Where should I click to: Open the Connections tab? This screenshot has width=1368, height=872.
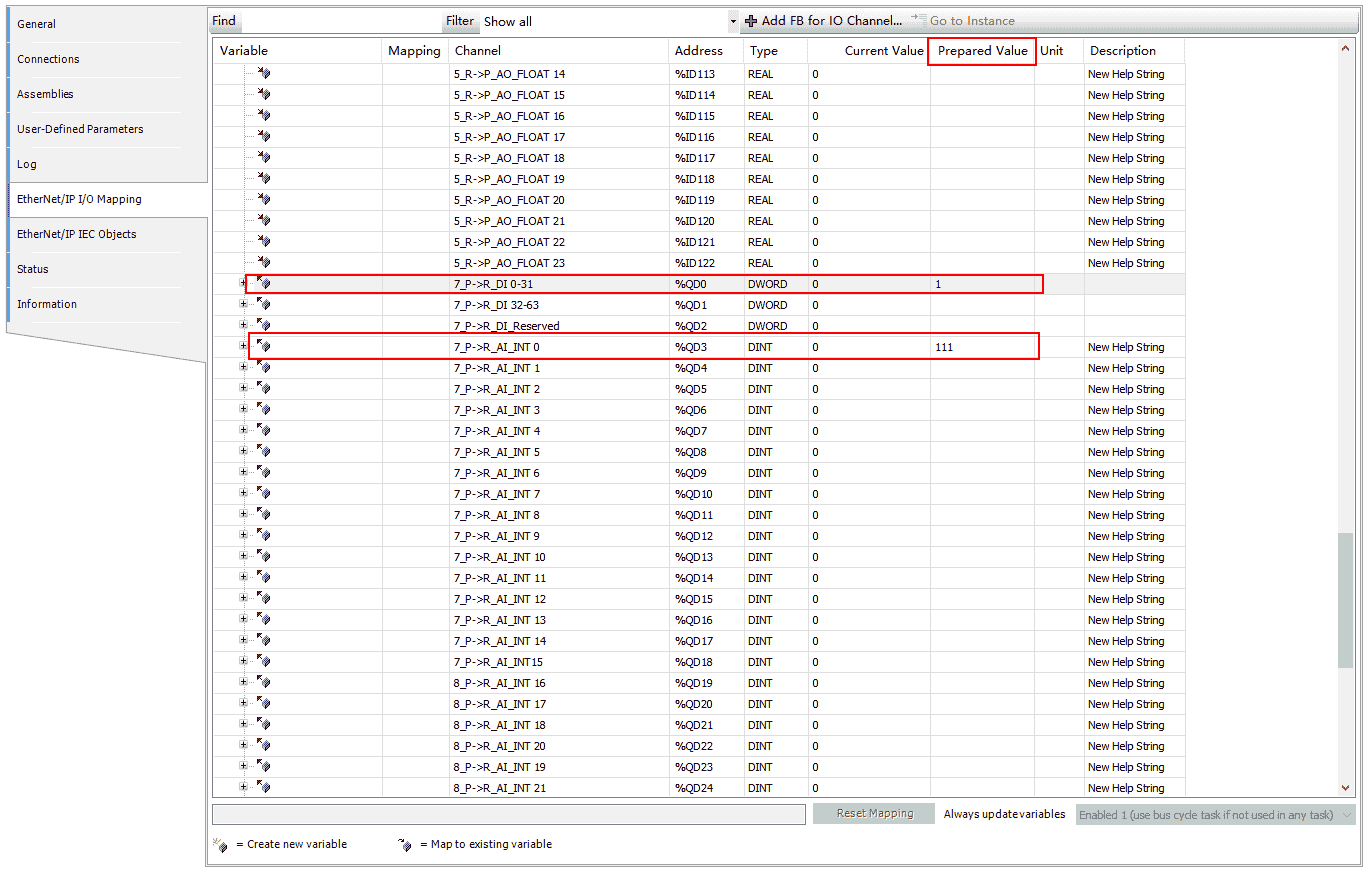click(48, 59)
